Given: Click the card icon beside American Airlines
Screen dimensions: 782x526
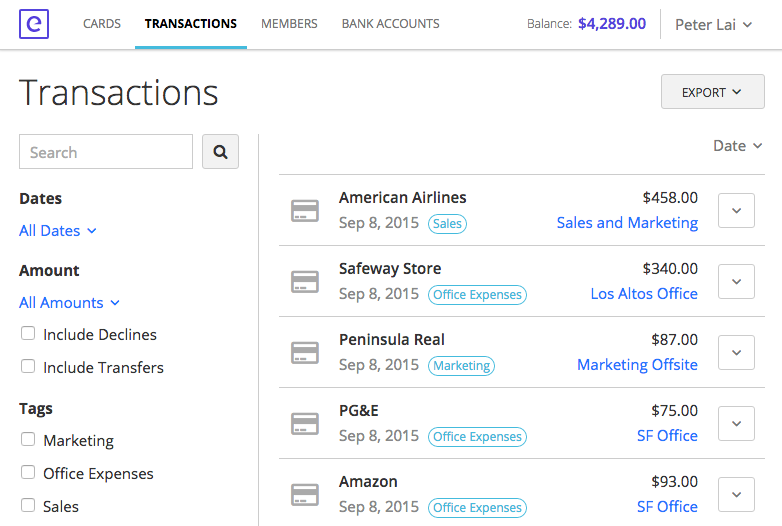Looking at the screenshot, I should coord(305,211).
